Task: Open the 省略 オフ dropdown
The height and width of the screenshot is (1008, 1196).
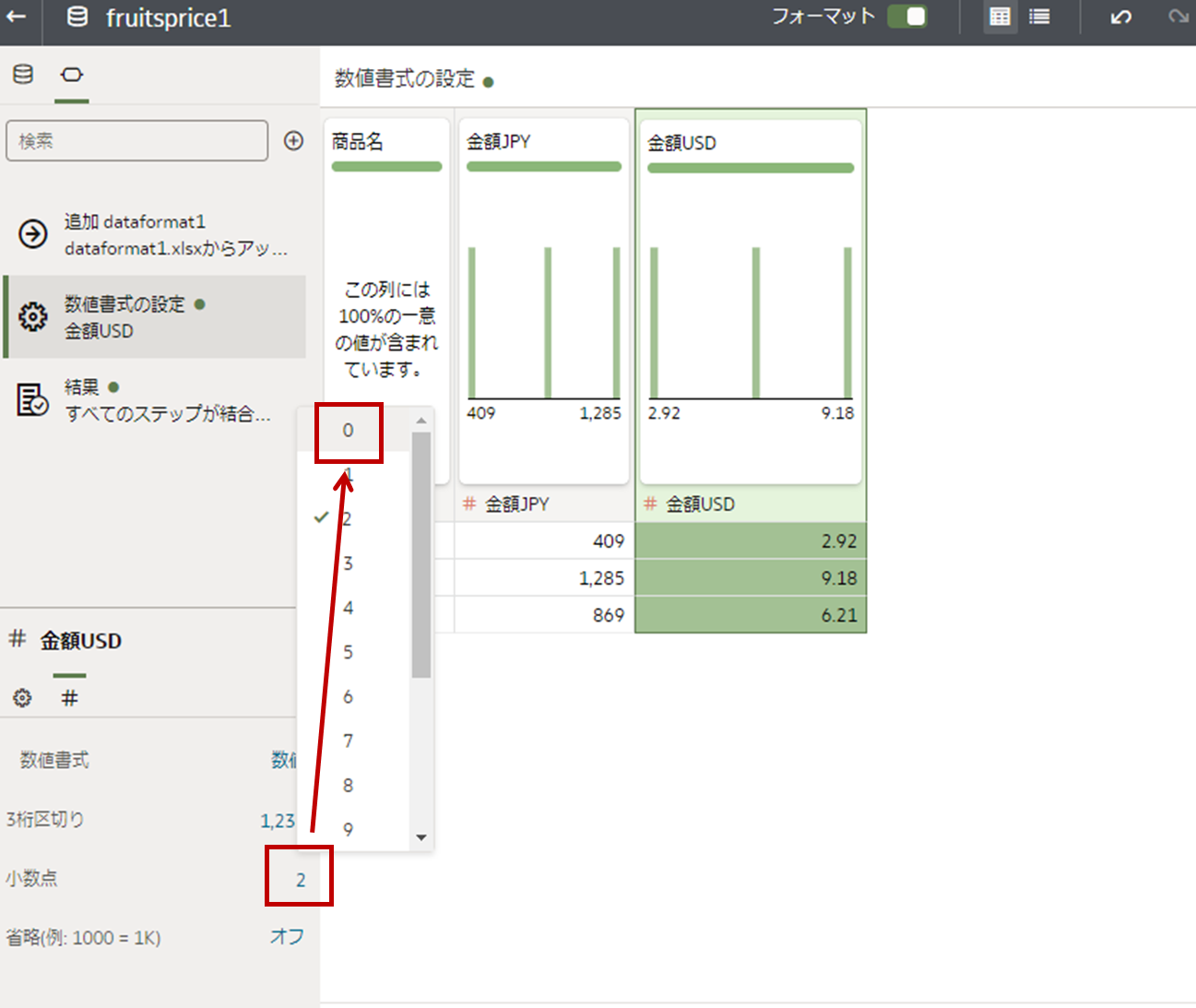Action: [287, 937]
